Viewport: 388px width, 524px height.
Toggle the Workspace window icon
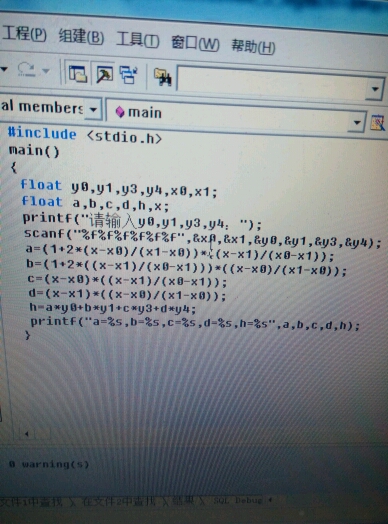point(77,73)
